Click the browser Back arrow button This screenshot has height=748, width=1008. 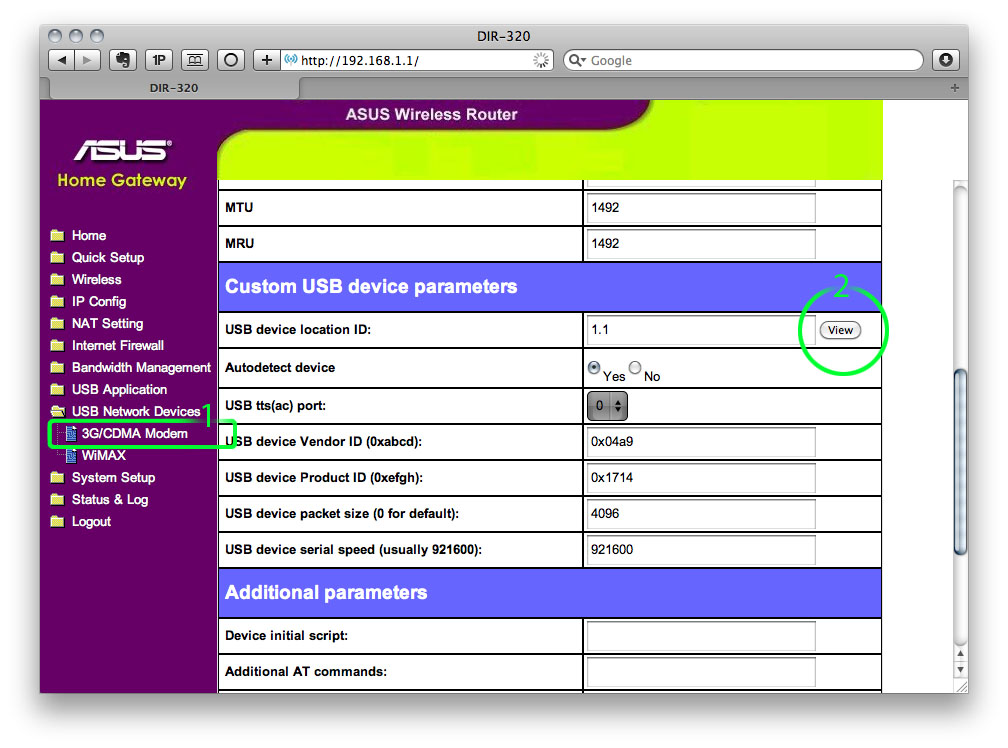(x=62, y=60)
